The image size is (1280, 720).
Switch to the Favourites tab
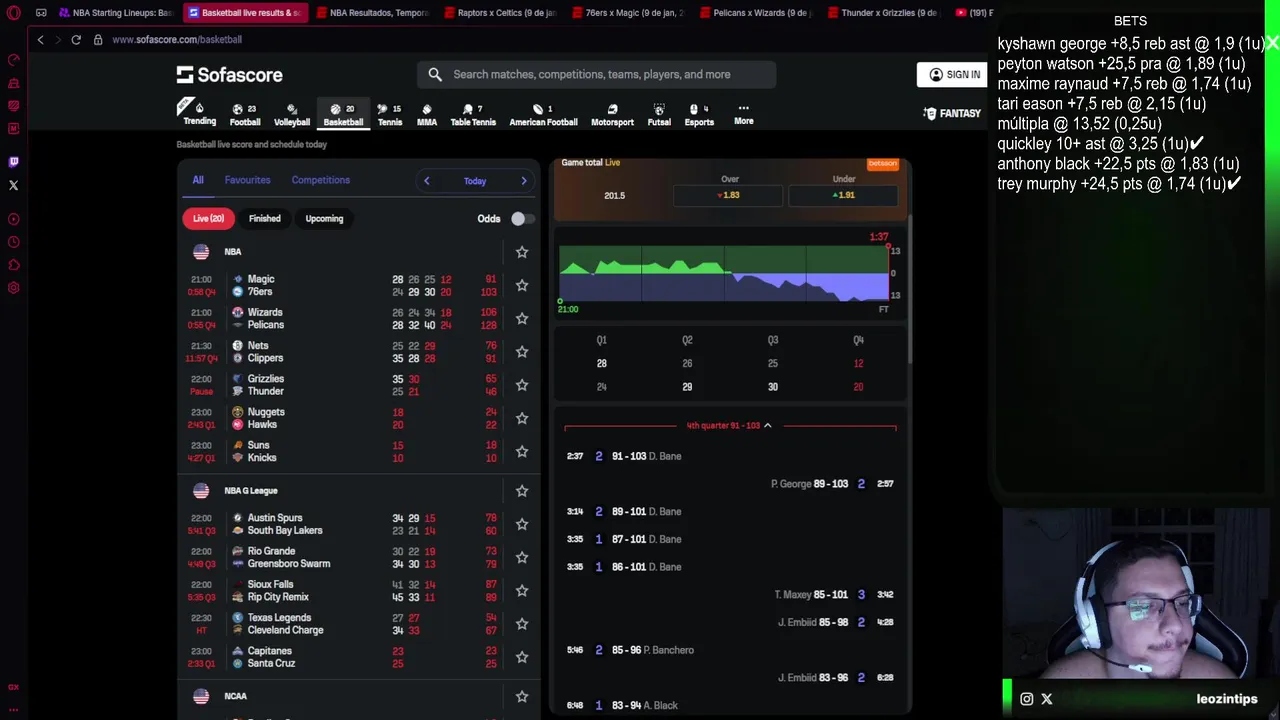coord(247,180)
